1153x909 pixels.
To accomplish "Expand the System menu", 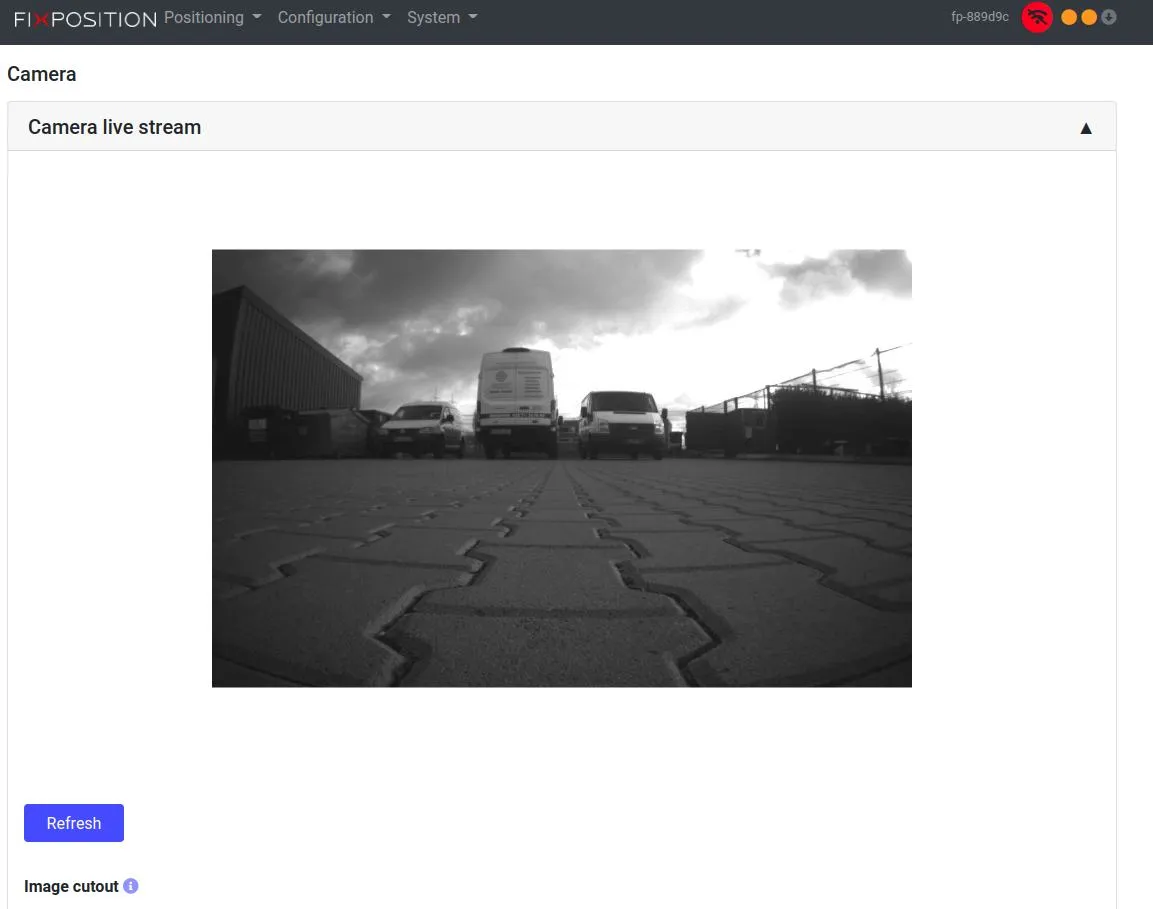I will pyautogui.click(x=442, y=18).
